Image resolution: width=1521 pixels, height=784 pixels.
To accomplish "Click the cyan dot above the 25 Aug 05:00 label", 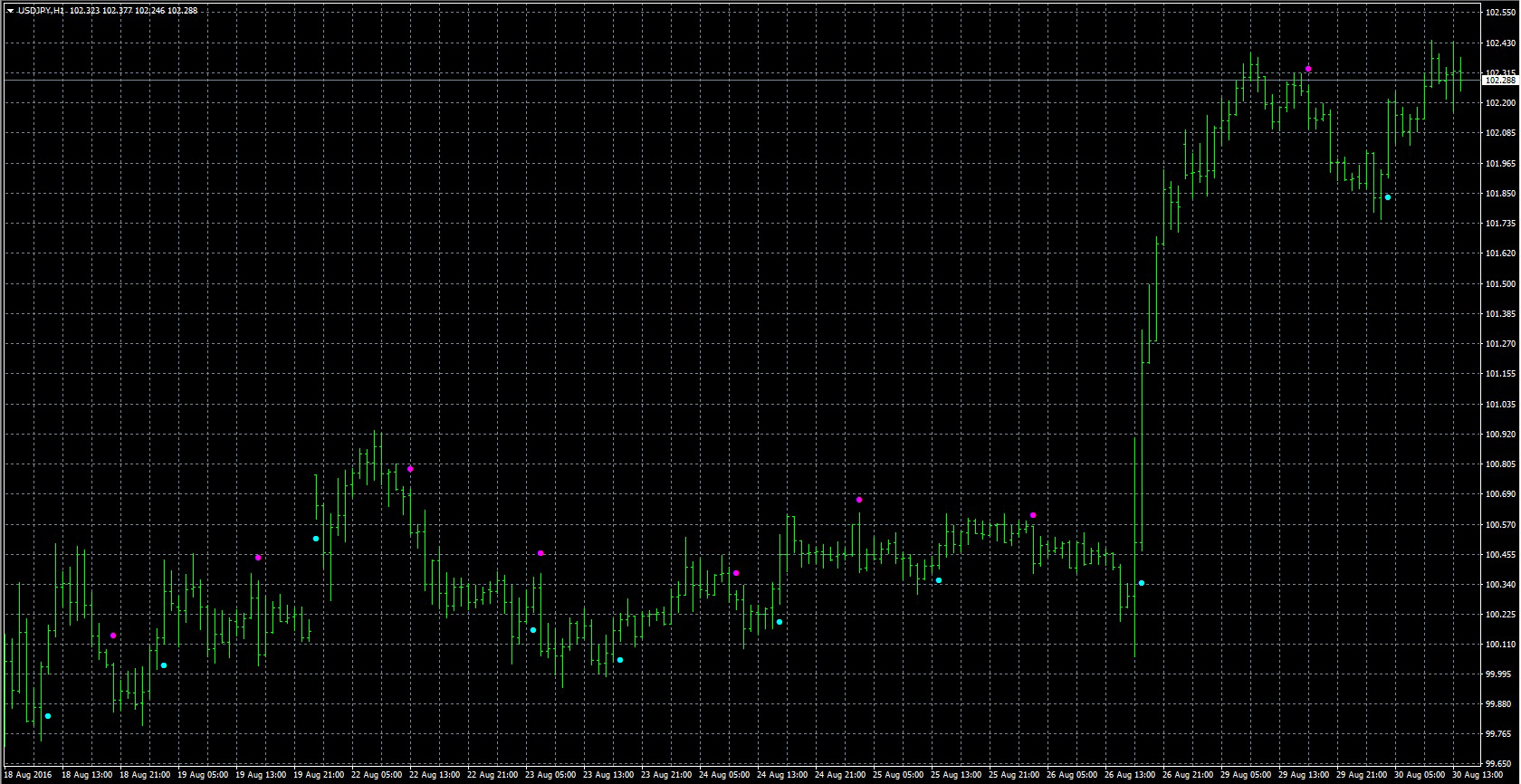I will click(x=939, y=580).
